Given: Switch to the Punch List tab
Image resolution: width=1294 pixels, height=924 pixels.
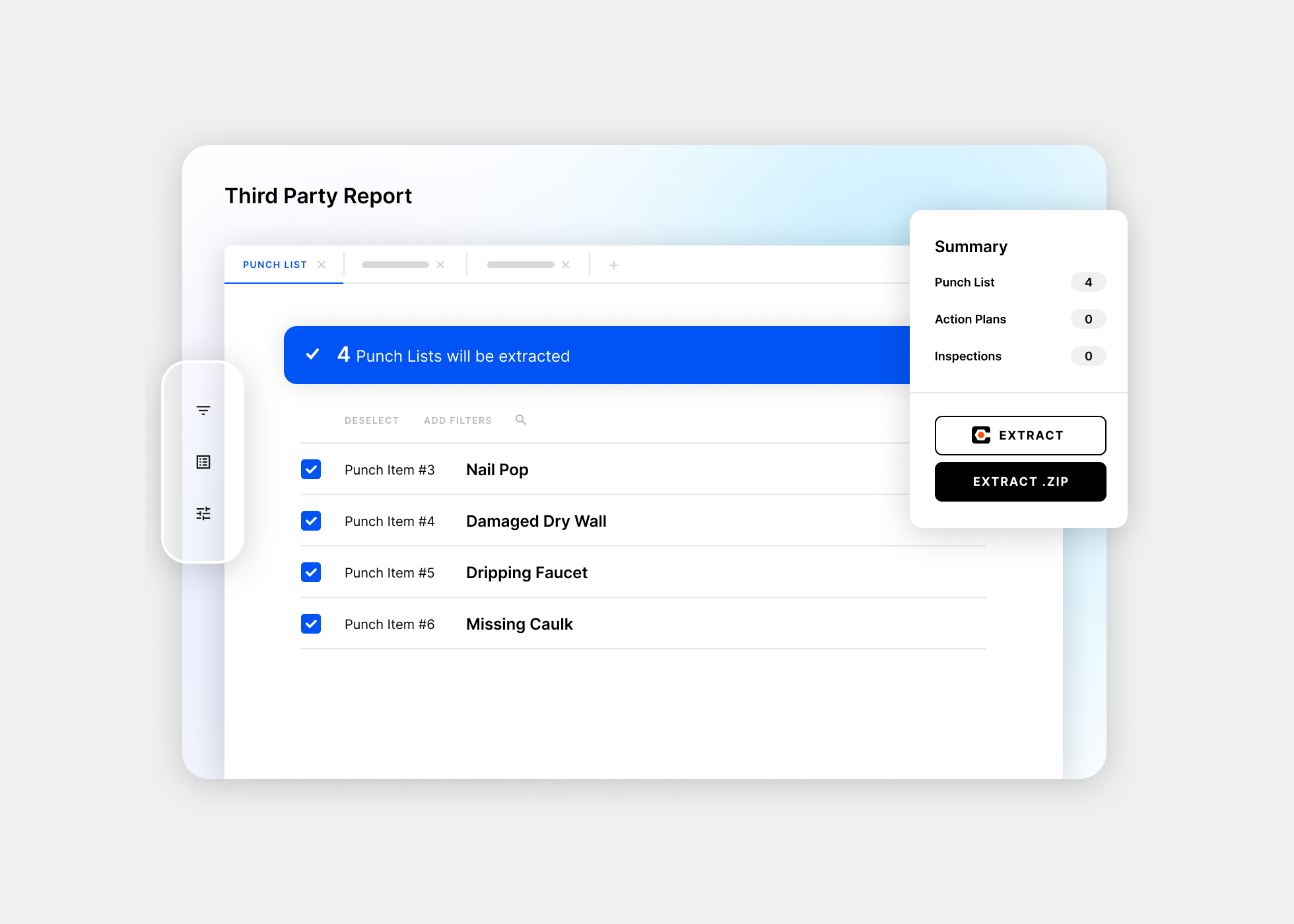Looking at the screenshot, I should click(x=275, y=265).
